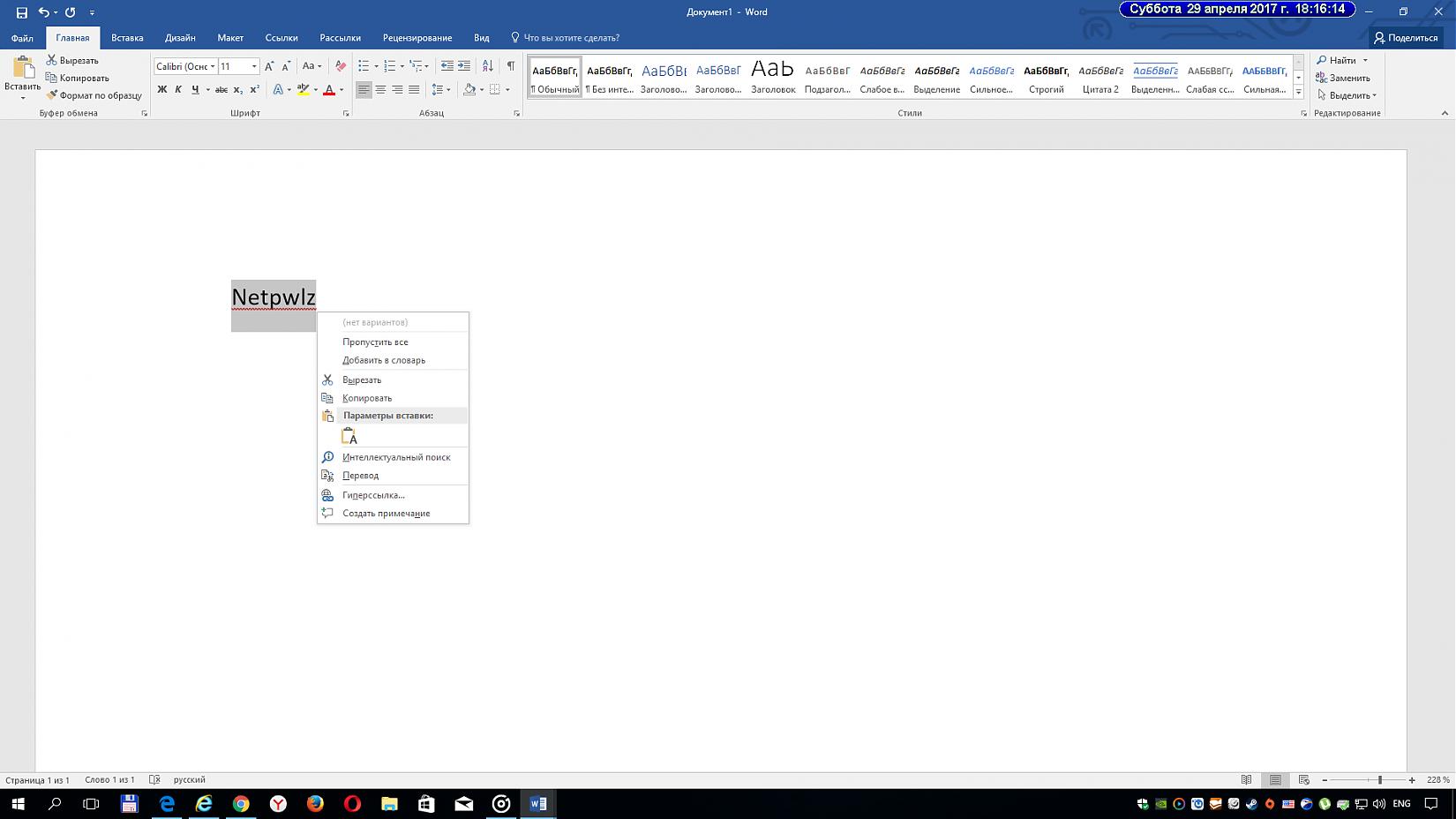Screen dimensions: 1456x819
Task: Toggle bold formatting (Ж)
Action: pyautogui.click(x=161, y=90)
